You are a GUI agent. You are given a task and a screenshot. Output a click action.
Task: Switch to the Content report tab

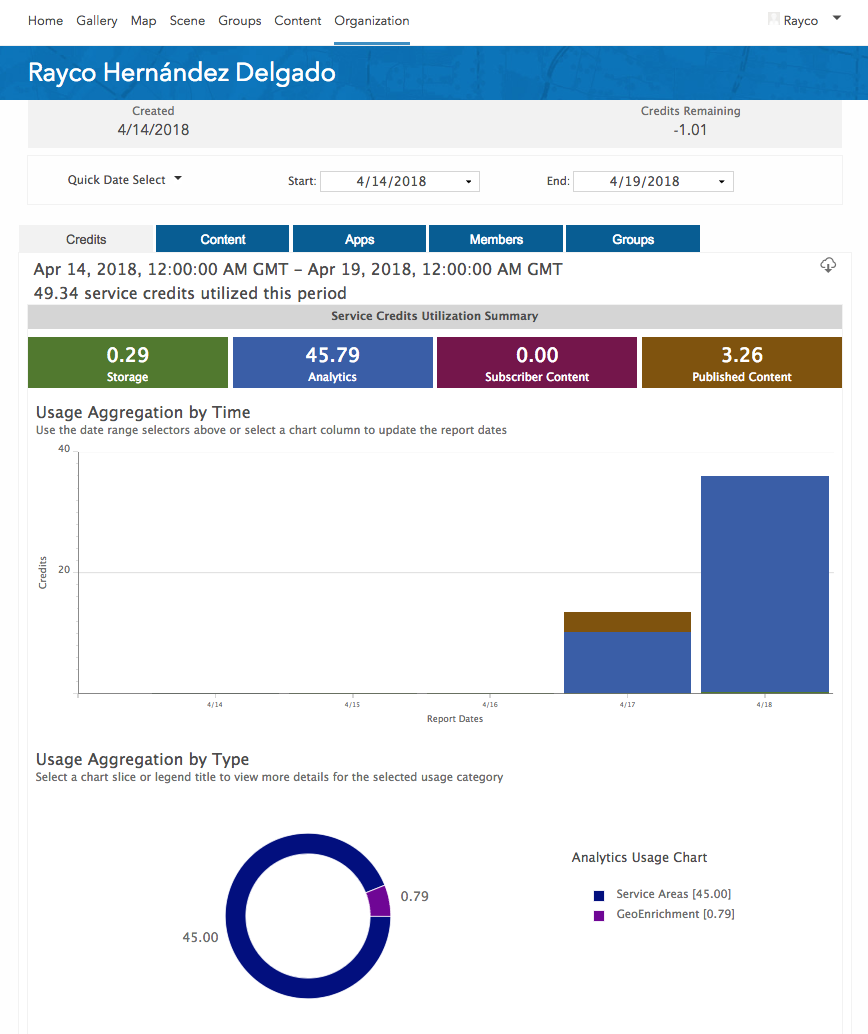tap(223, 239)
